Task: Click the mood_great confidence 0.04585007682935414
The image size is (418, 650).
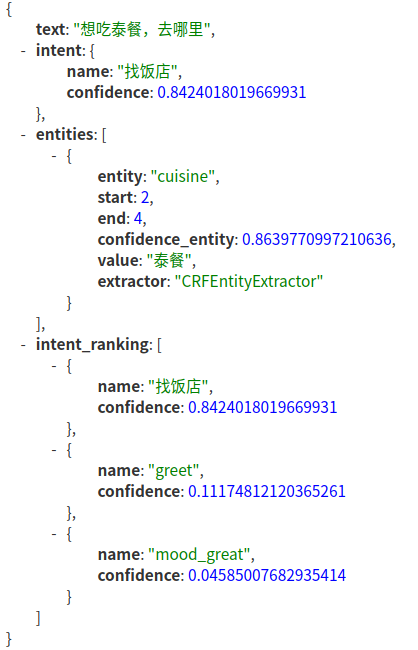Action: tap(267, 576)
